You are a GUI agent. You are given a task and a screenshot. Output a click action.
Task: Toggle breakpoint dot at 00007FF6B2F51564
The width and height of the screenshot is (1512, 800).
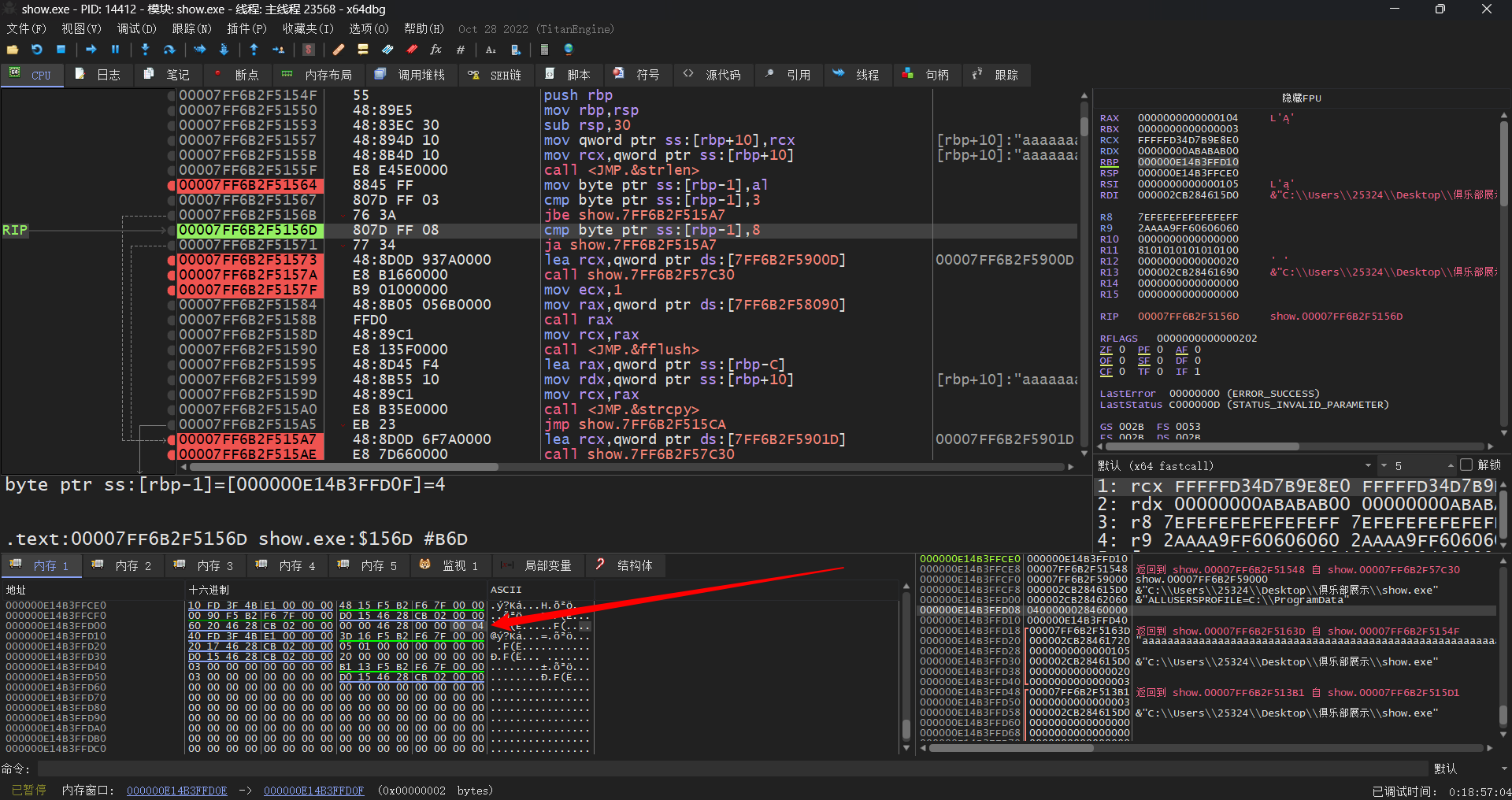171,186
